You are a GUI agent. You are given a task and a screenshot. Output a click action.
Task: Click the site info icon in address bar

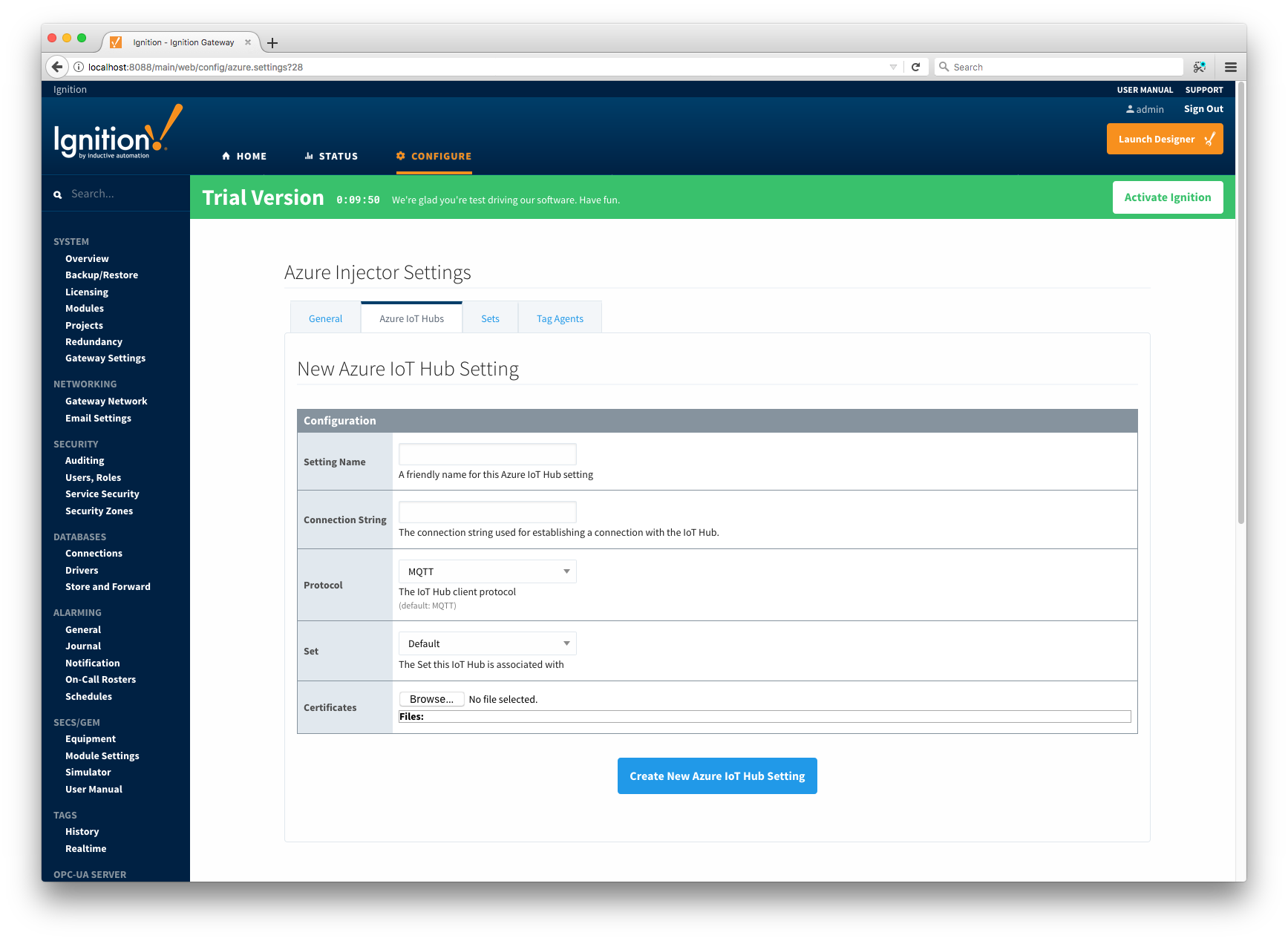tap(78, 67)
